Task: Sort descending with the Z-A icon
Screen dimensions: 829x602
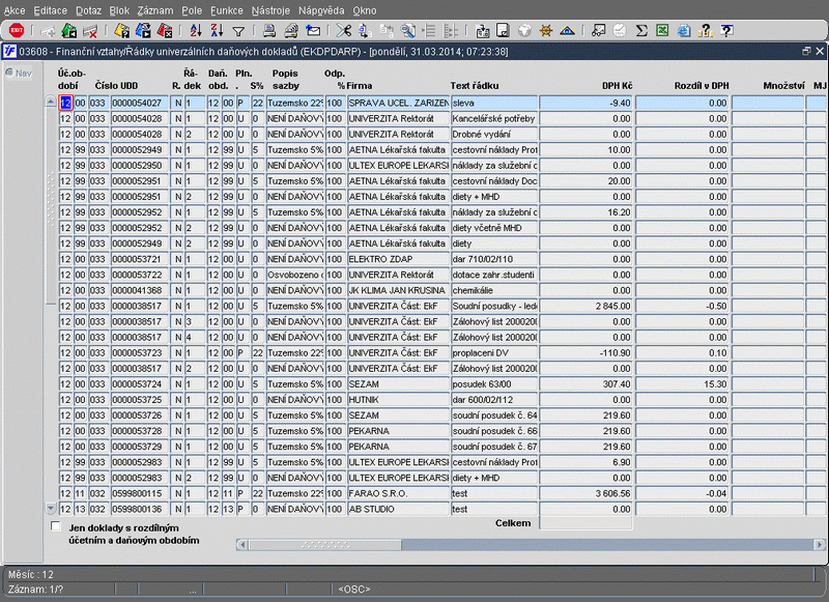Action: (x=215, y=31)
